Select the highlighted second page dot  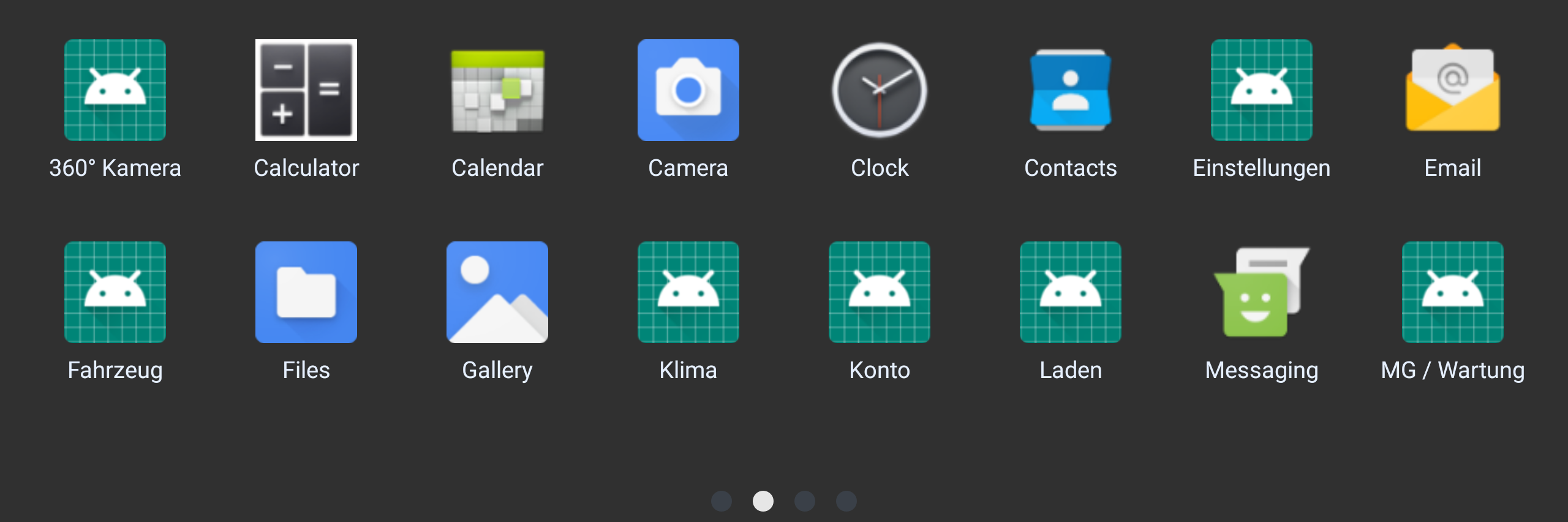763,501
